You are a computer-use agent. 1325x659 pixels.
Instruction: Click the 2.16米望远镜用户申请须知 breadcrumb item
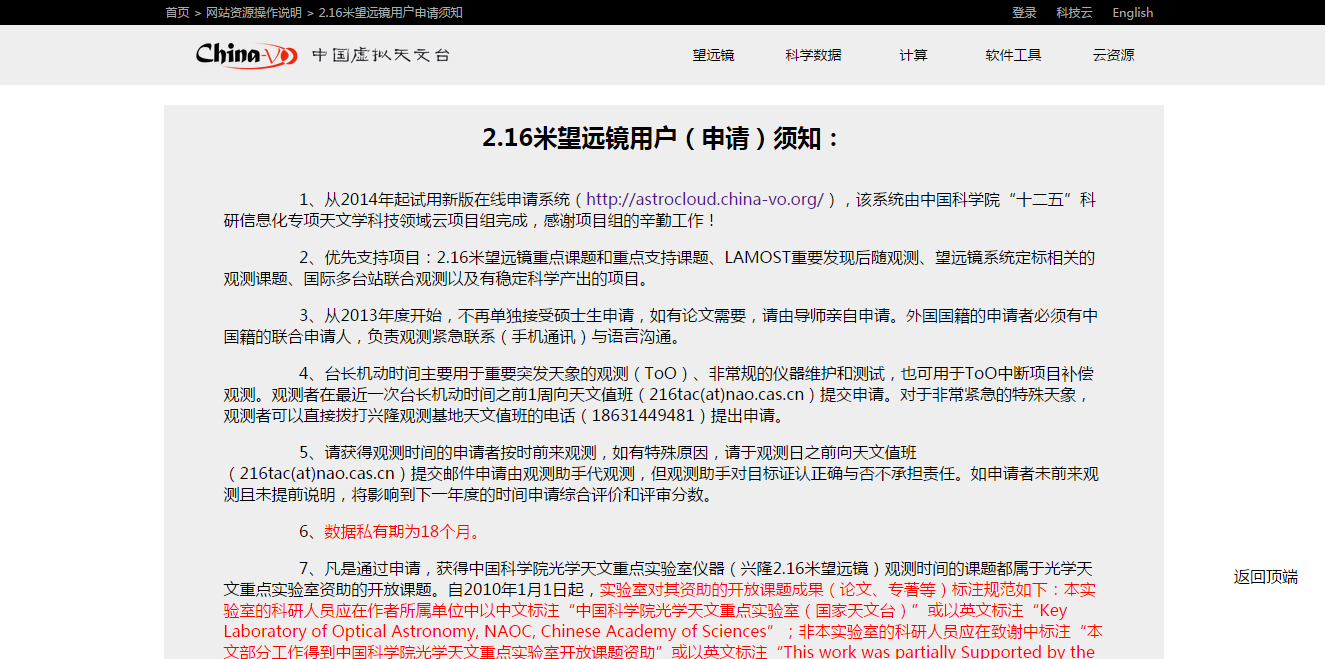tap(390, 12)
